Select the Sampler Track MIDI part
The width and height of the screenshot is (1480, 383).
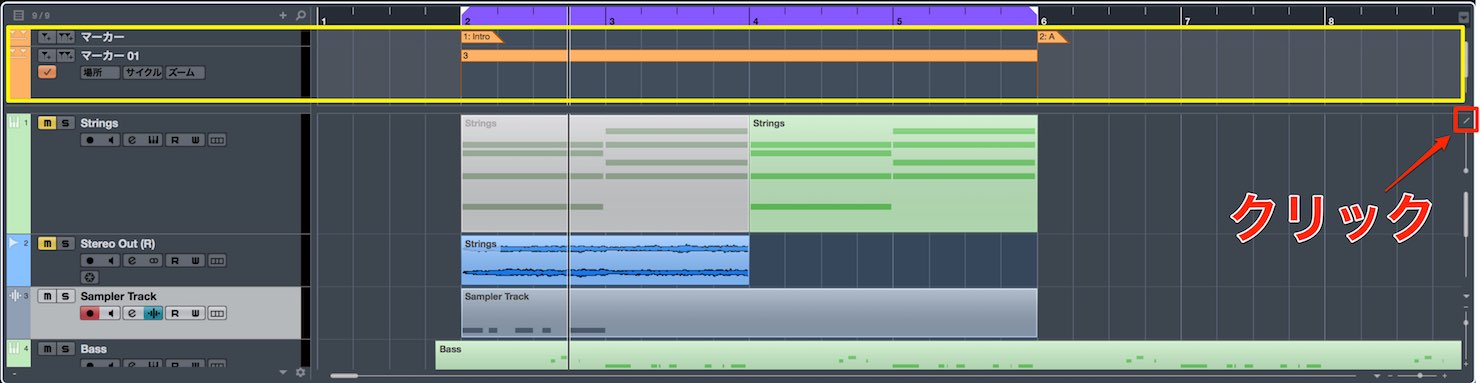(749, 313)
